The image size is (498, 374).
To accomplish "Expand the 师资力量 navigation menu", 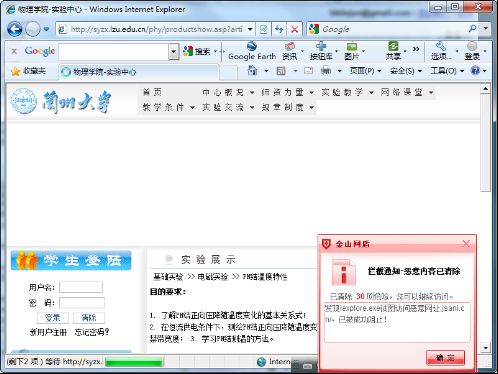I will coord(287,92).
